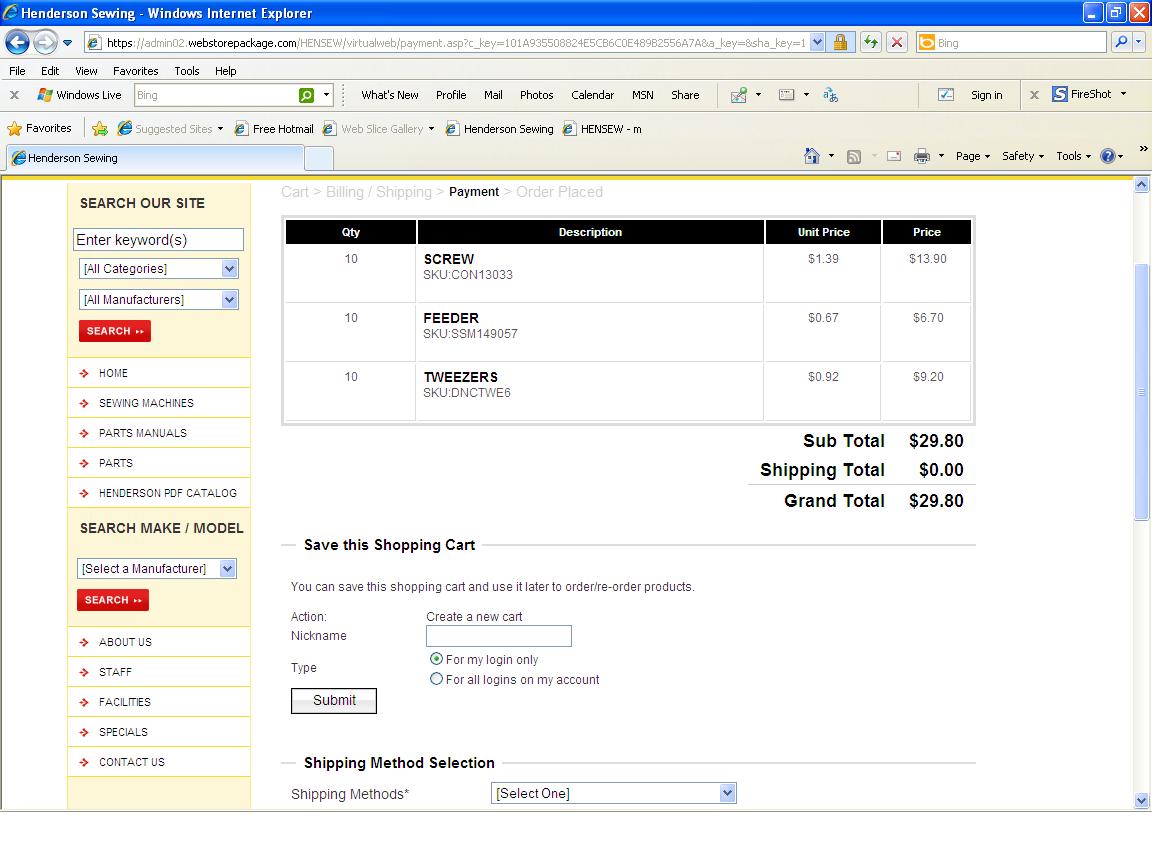Click the scroll down arrow of page scrollbar
Image resolution: width=1152 pixels, height=864 pixels.
[x=1141, y=800]
